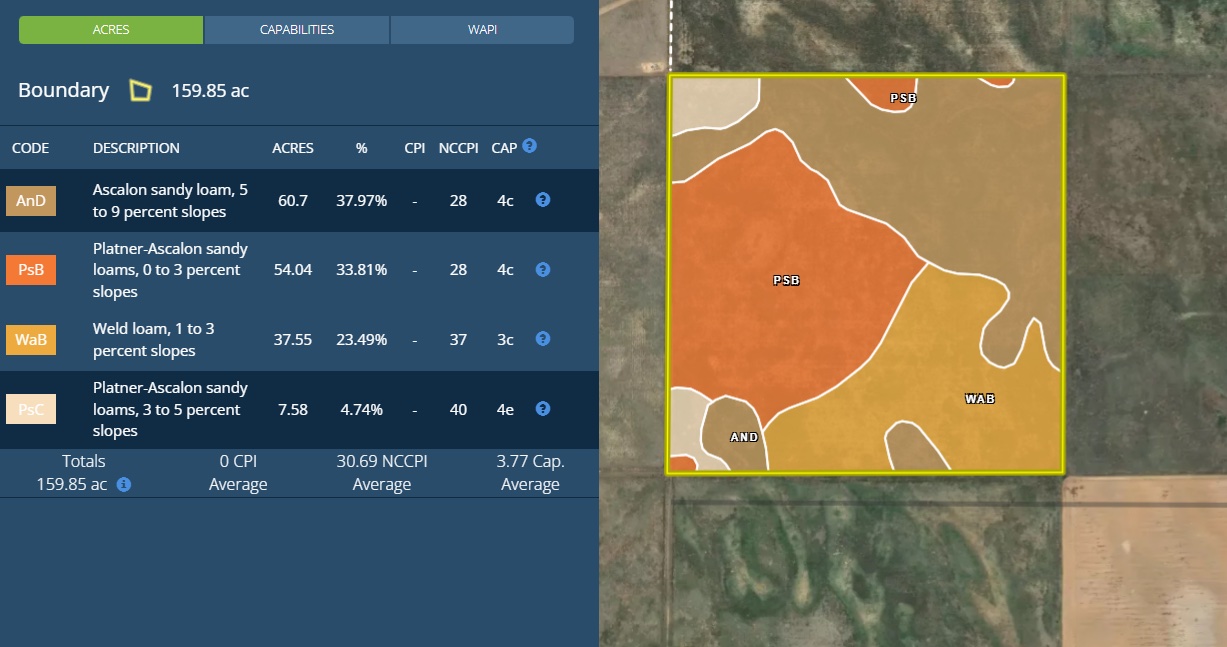Click the yellow boundary polygon icon
Image resolution: width=1227 pixels, height=647 pixels.
click(140, 91)
